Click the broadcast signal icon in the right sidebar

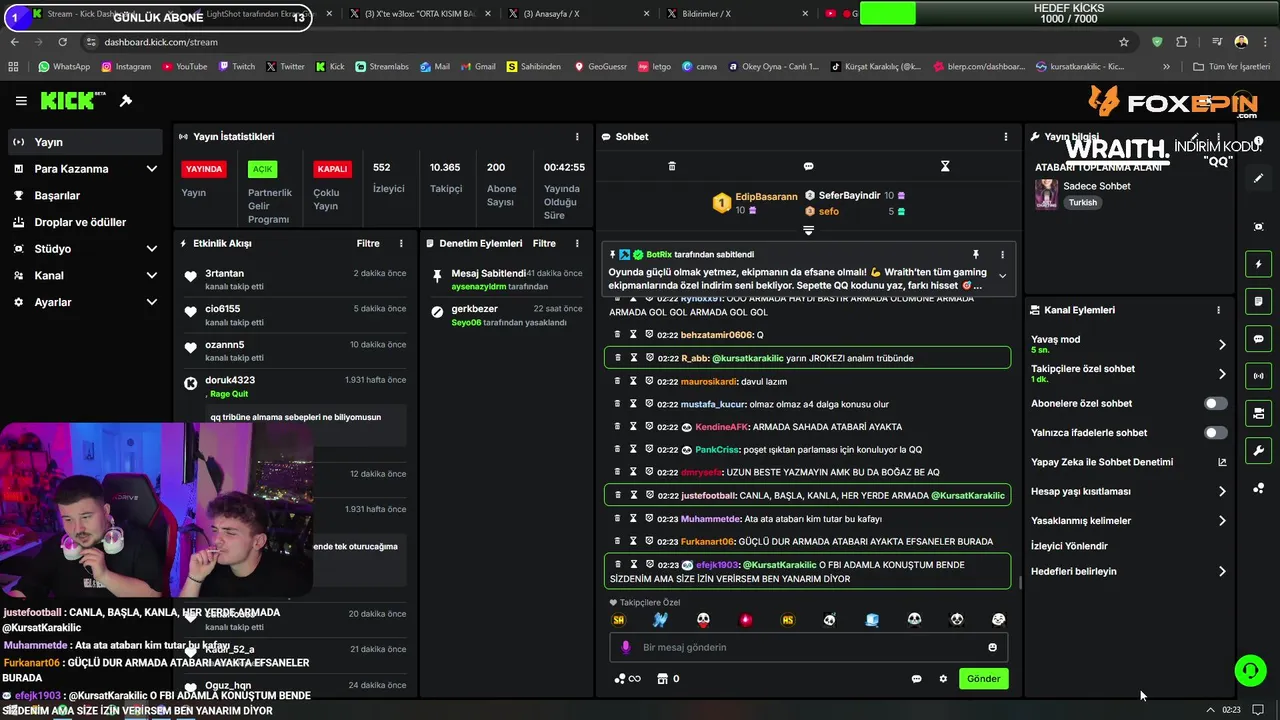click(x=1258, y=376)
